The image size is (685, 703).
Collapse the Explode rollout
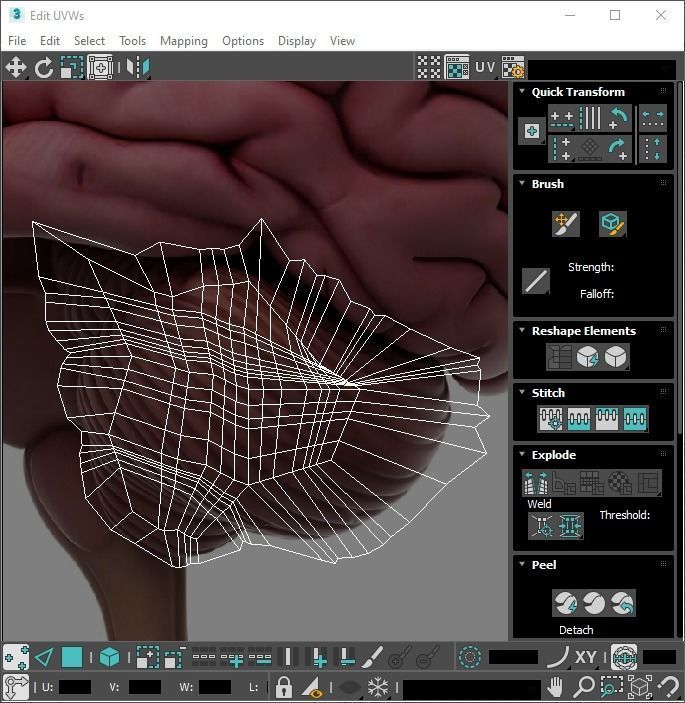click(522, 454)
